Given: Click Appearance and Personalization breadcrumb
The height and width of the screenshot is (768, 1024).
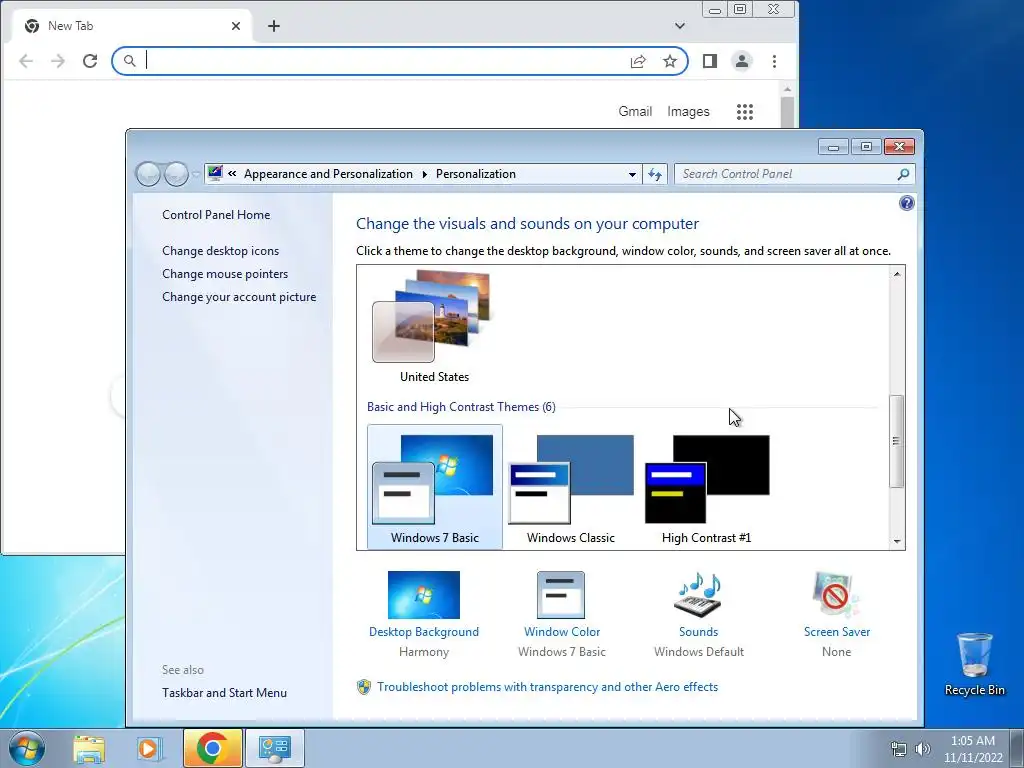Looking at the screenshot, I should 328,174.
